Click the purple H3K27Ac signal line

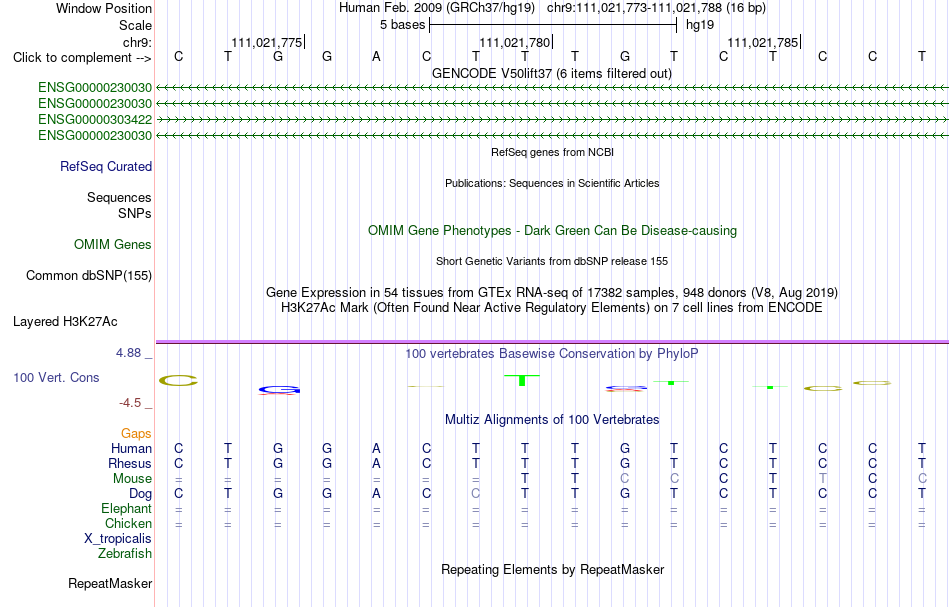pyautogui.click(x=552, y=342)
